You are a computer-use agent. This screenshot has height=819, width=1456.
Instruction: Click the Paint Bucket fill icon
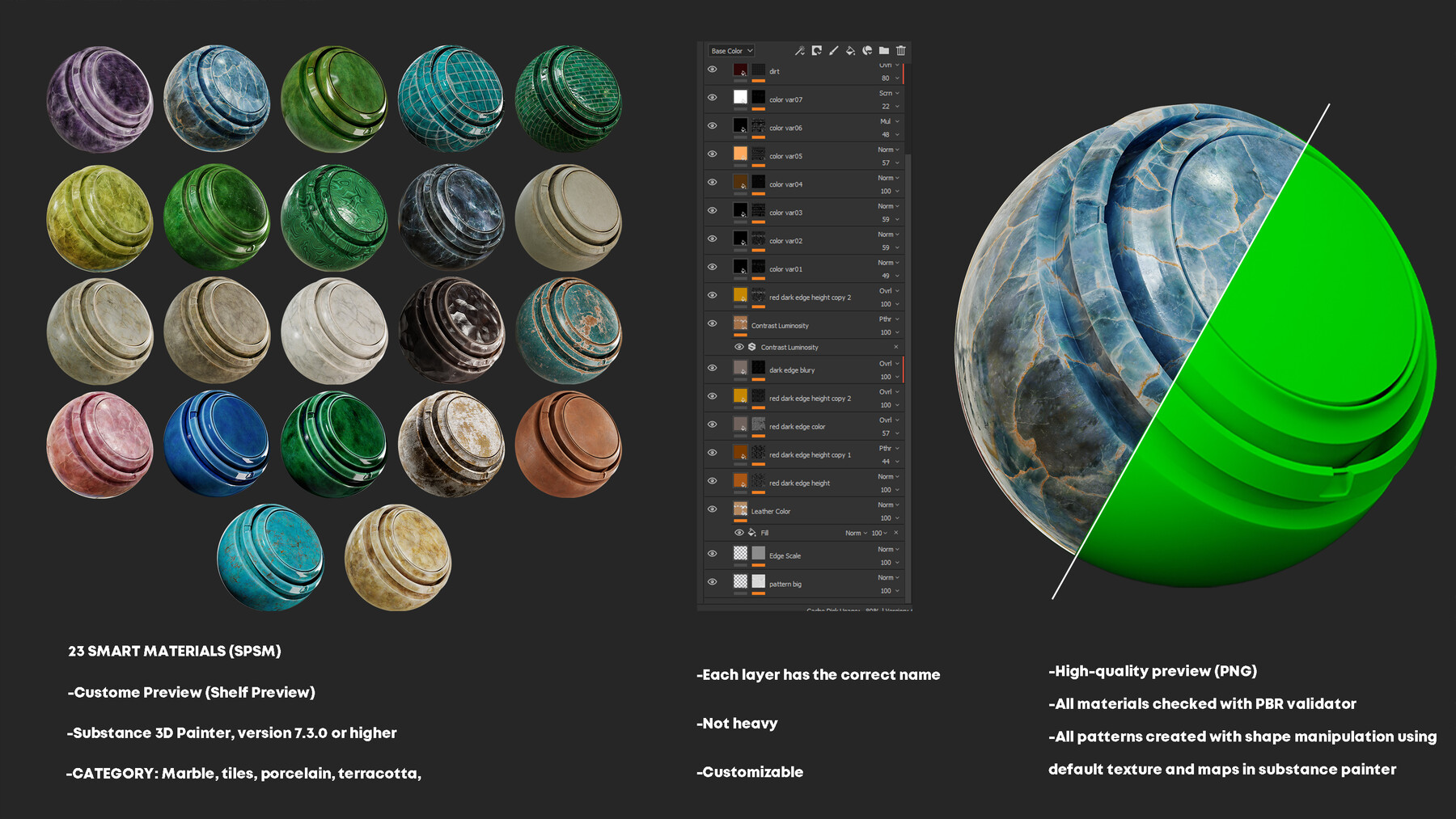pyautogui.click(x=850, y=51)
